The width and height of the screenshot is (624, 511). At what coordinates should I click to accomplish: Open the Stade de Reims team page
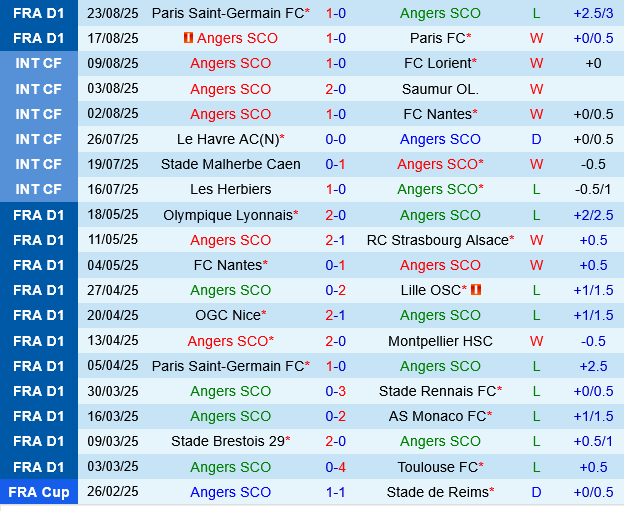(437, 492)
